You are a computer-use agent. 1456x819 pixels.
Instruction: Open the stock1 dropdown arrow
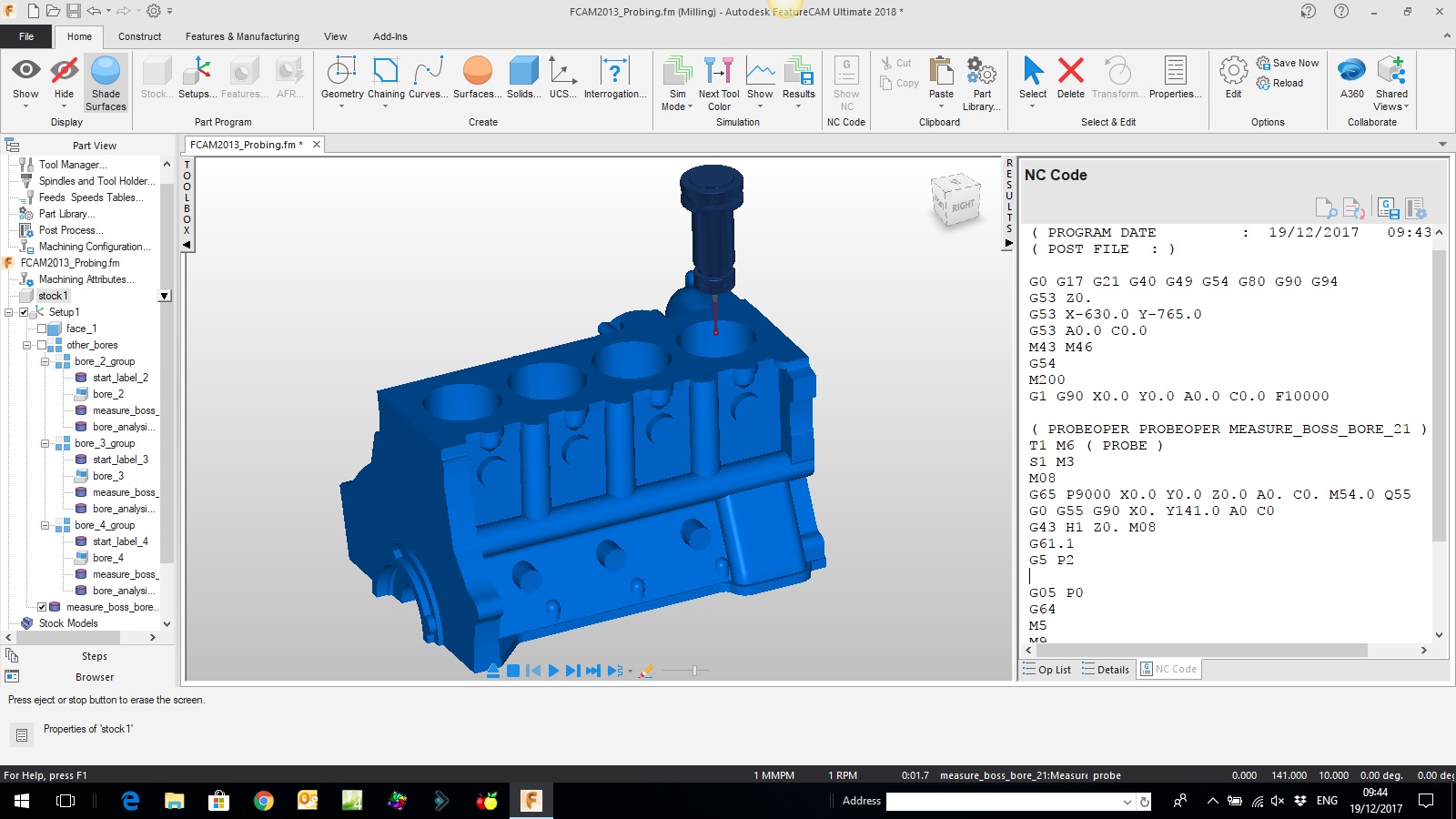[x=164, y=296]
